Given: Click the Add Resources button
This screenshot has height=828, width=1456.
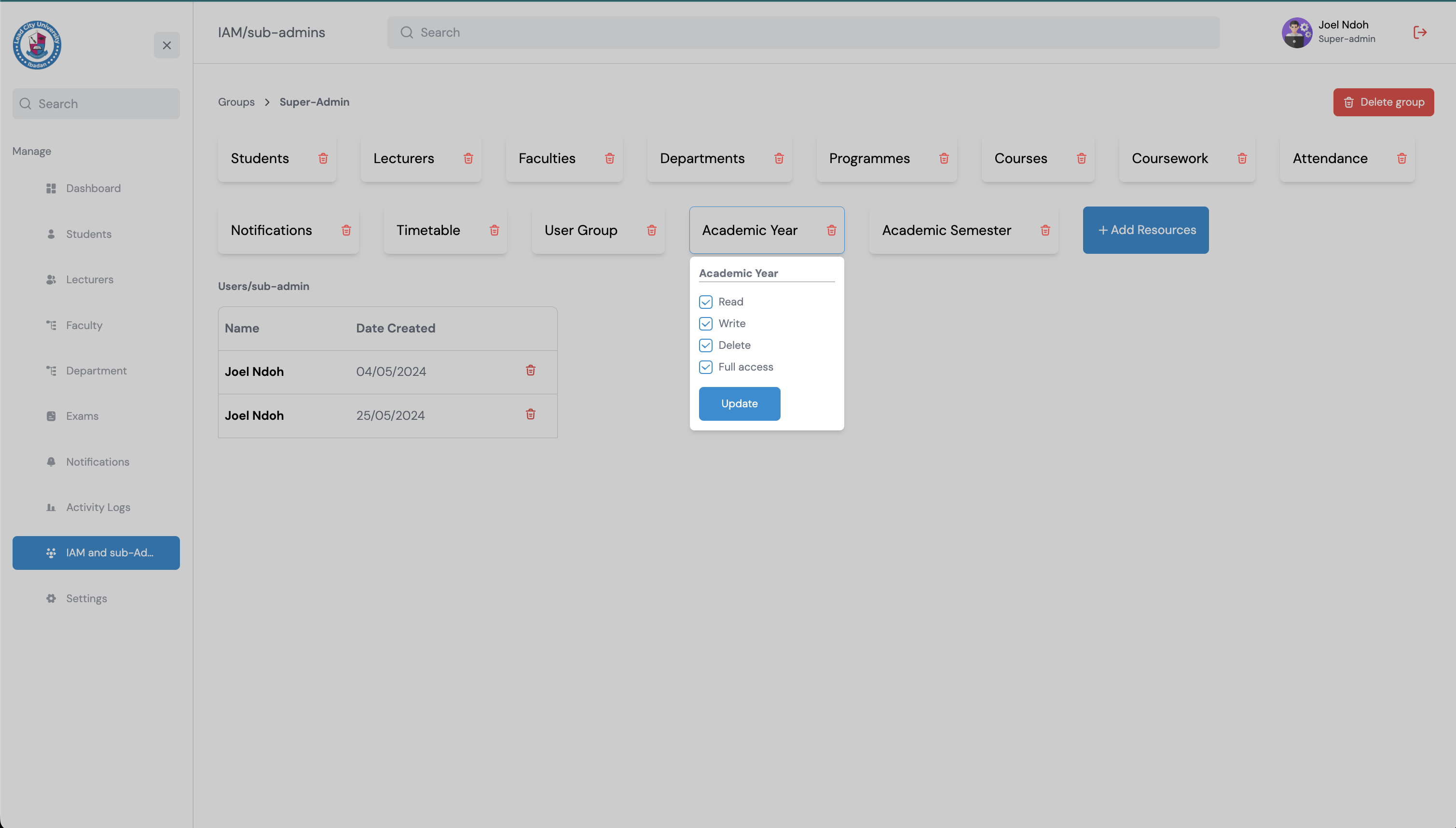Looking at the screenshot, I should coord(1146,230).
